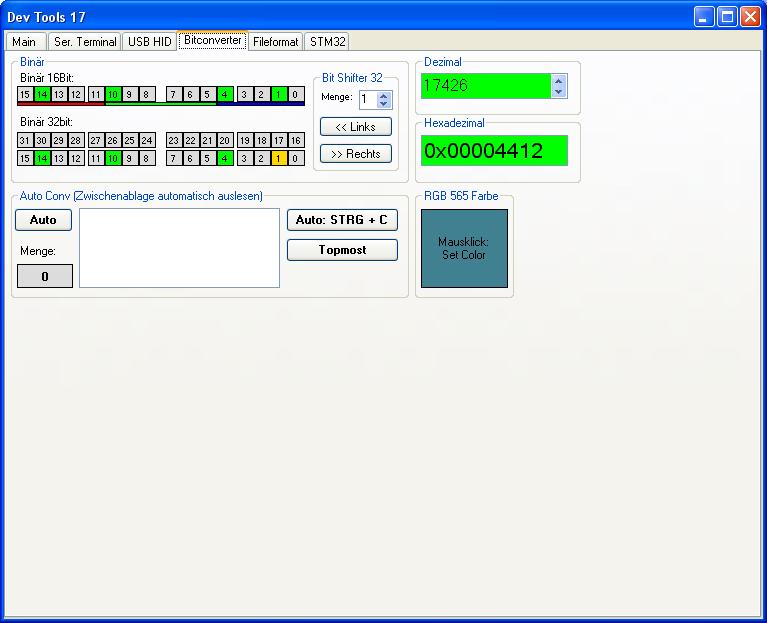767x623 pixels.
Task: Toggle the yellow bit 1 in Binär 32bit
Action: coord(279,158)
